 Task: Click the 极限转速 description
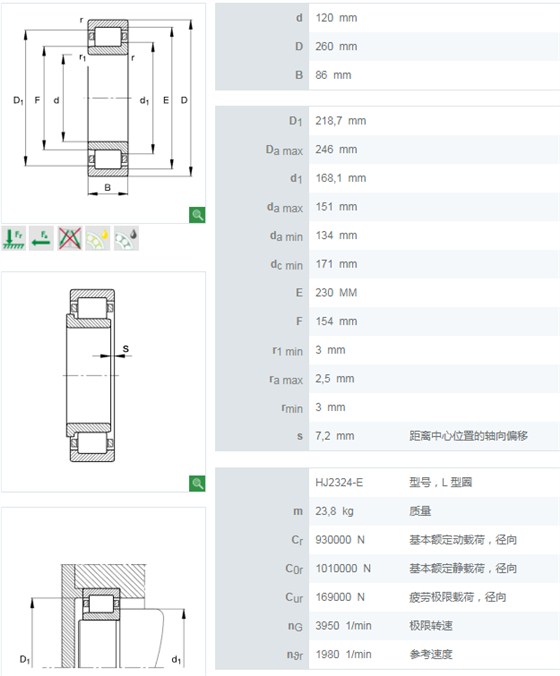(431, 626)
